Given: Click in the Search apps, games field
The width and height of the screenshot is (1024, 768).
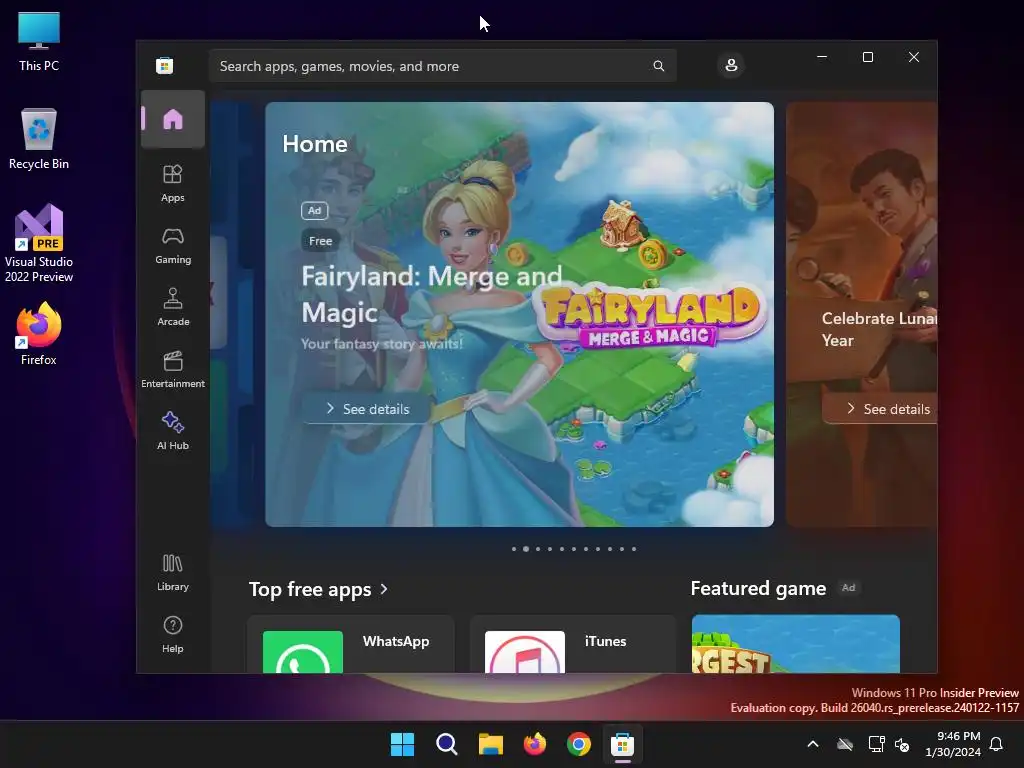Looking at the screenshot, I should coord(442,66).
